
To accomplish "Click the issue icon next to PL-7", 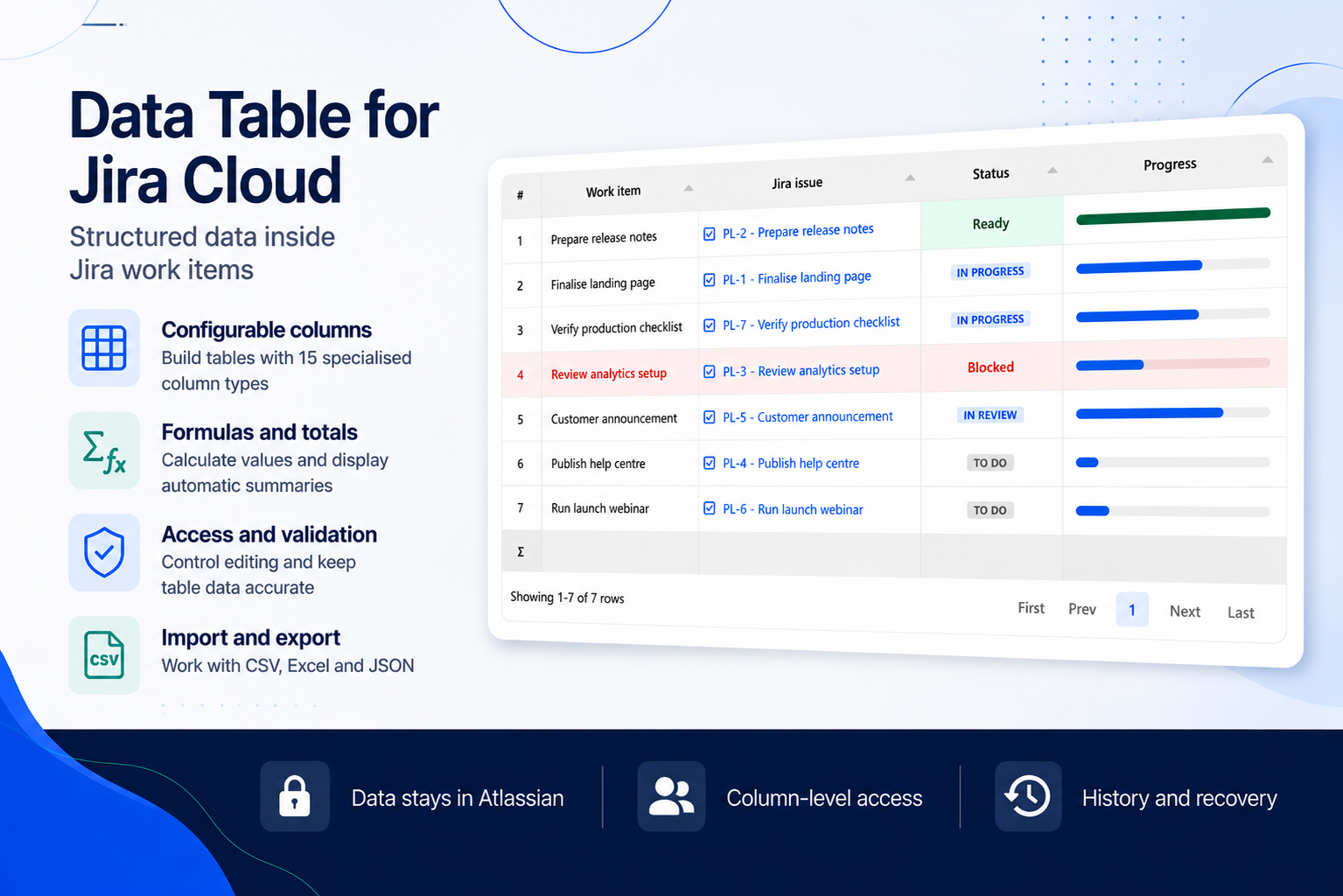I will pyautogui.click(x=710, y=325).
